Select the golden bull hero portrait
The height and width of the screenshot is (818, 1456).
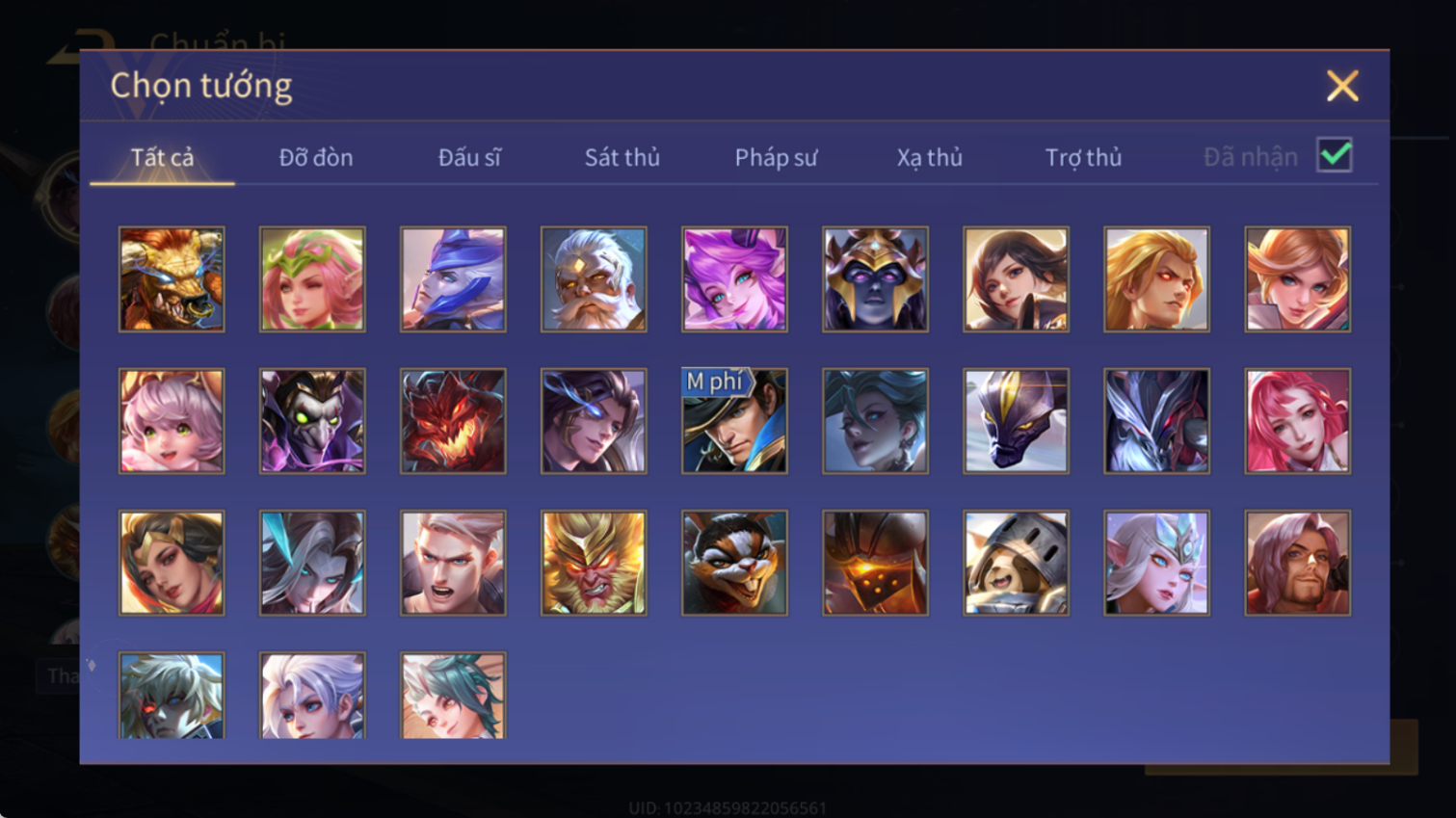(172, 279)
